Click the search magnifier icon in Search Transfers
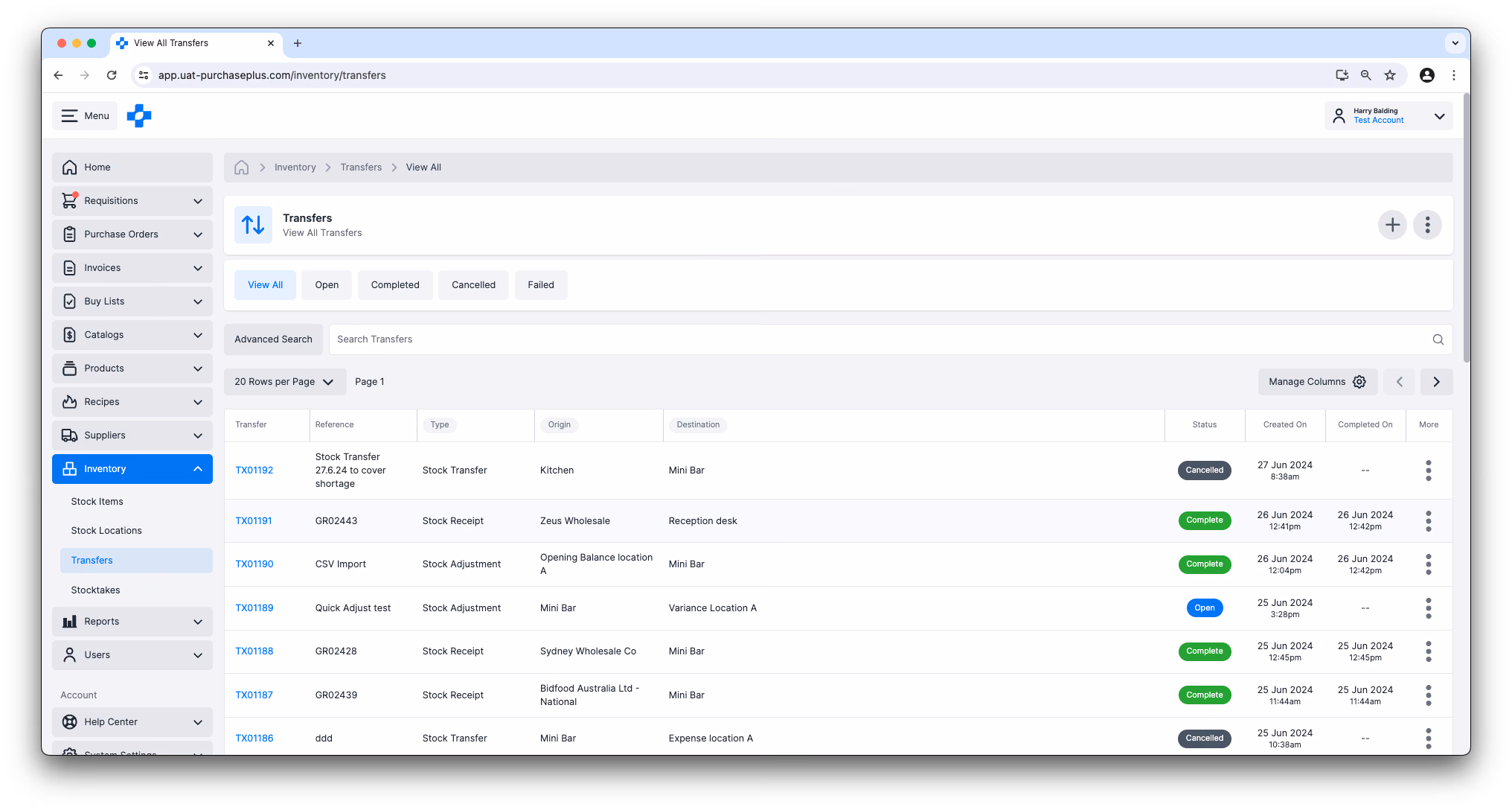The width and height of the screenshot is (1512, 810). pyautogui.click(x=1438, y=339)
